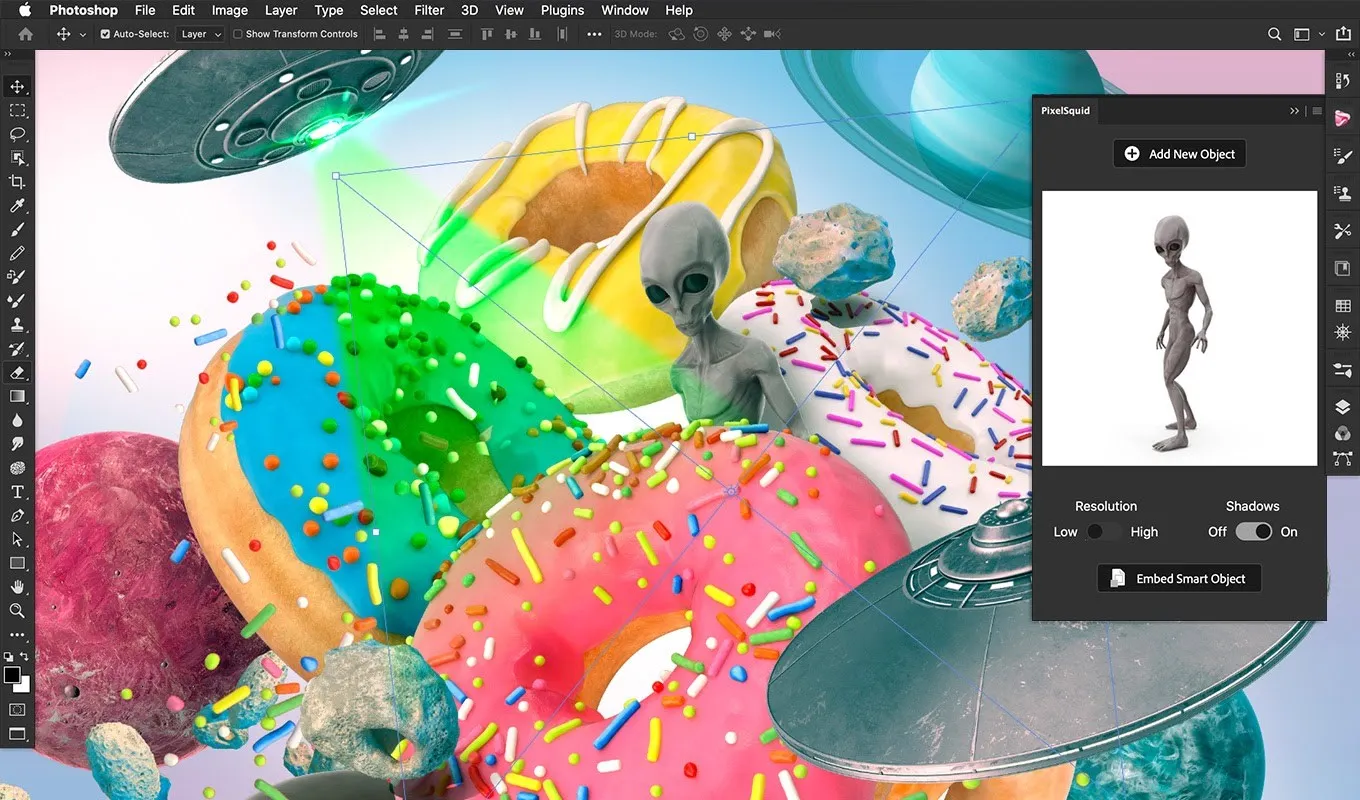Screen dimensions: 1360x800
Task: Open the Plugins menu
Action: [562, 10]
